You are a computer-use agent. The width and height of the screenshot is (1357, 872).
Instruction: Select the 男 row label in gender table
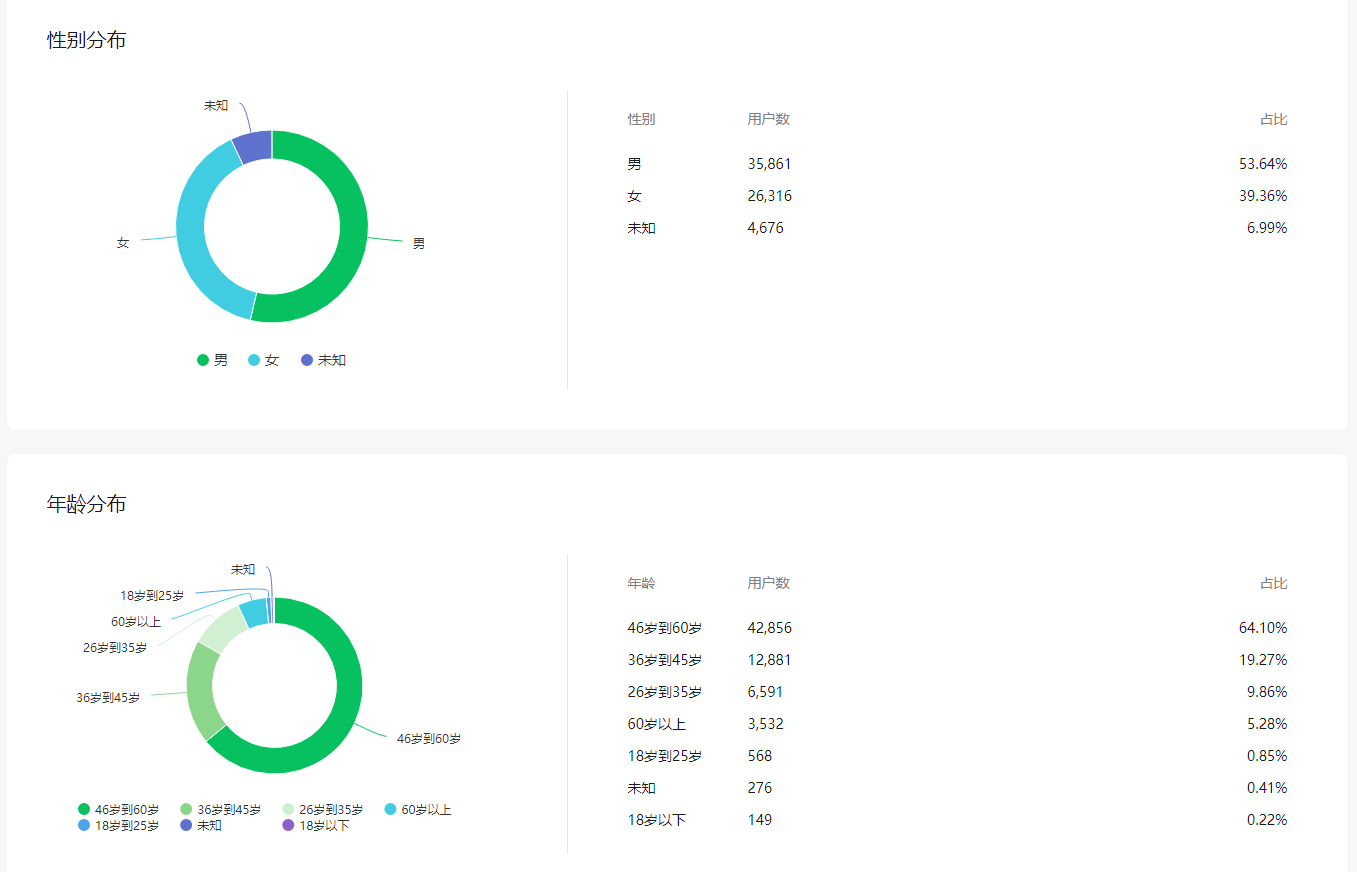click(x=634, y=164)
